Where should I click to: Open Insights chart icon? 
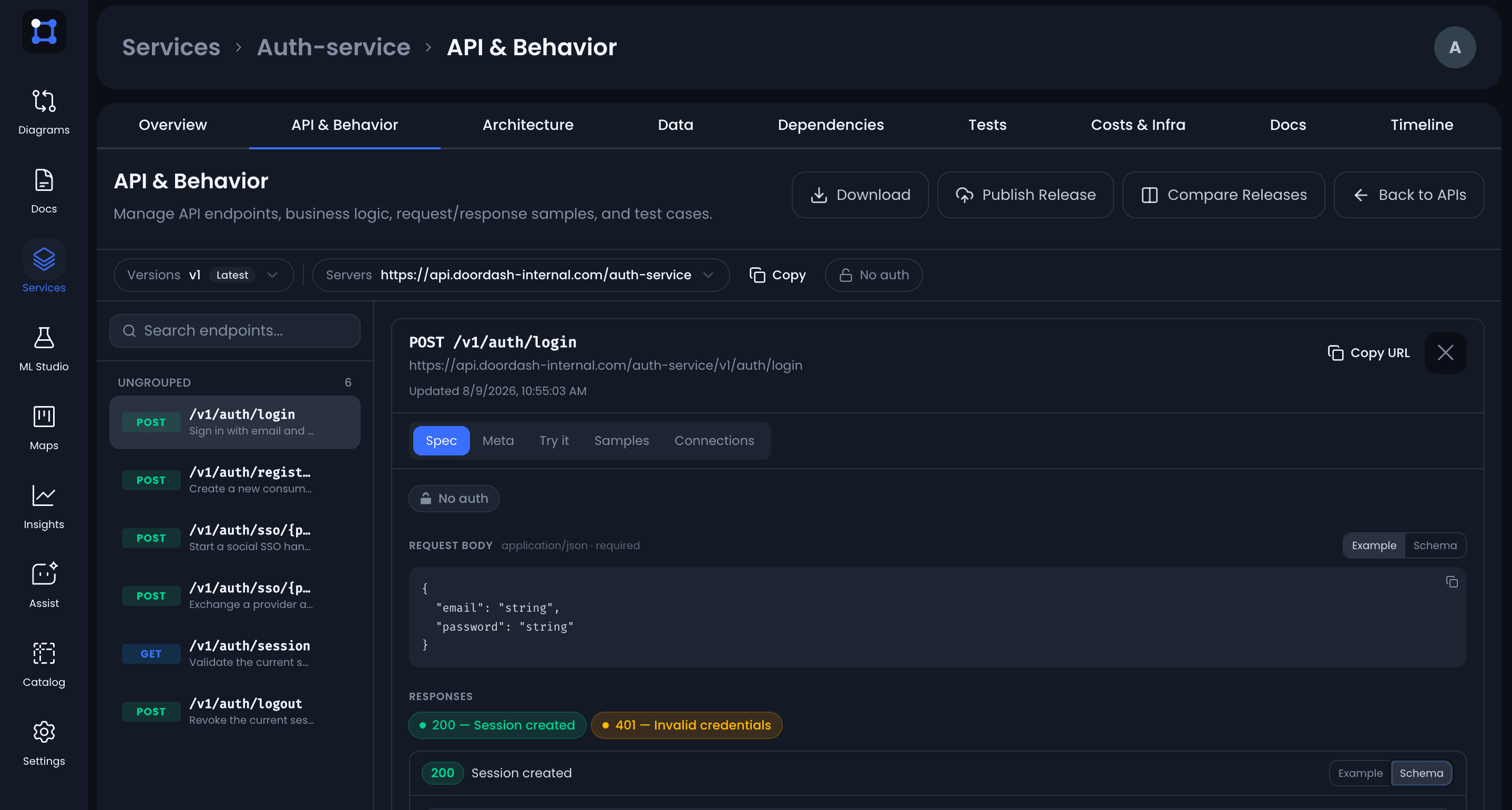pyautogui.click(x=44, y=507)
